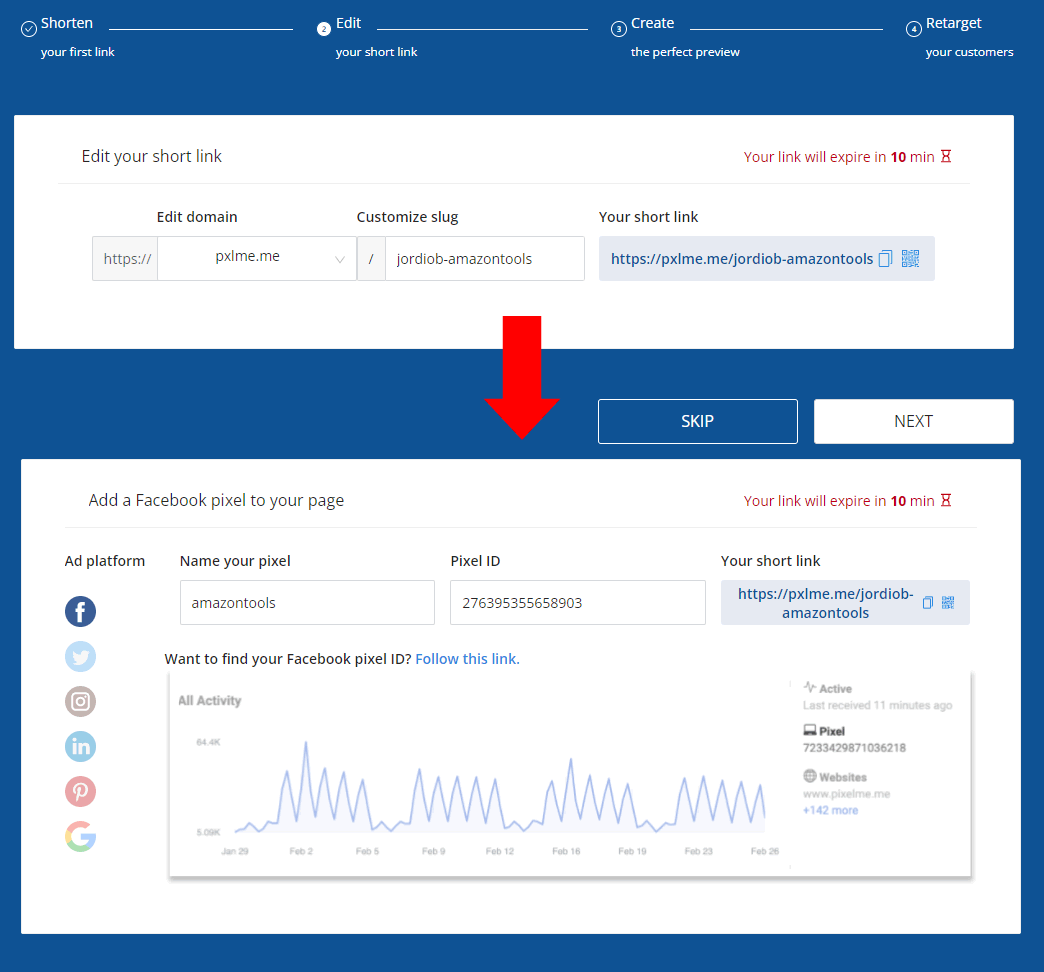Click the SKIP button
Viewport: 1044px width, 972px height.
coord(698,421)
